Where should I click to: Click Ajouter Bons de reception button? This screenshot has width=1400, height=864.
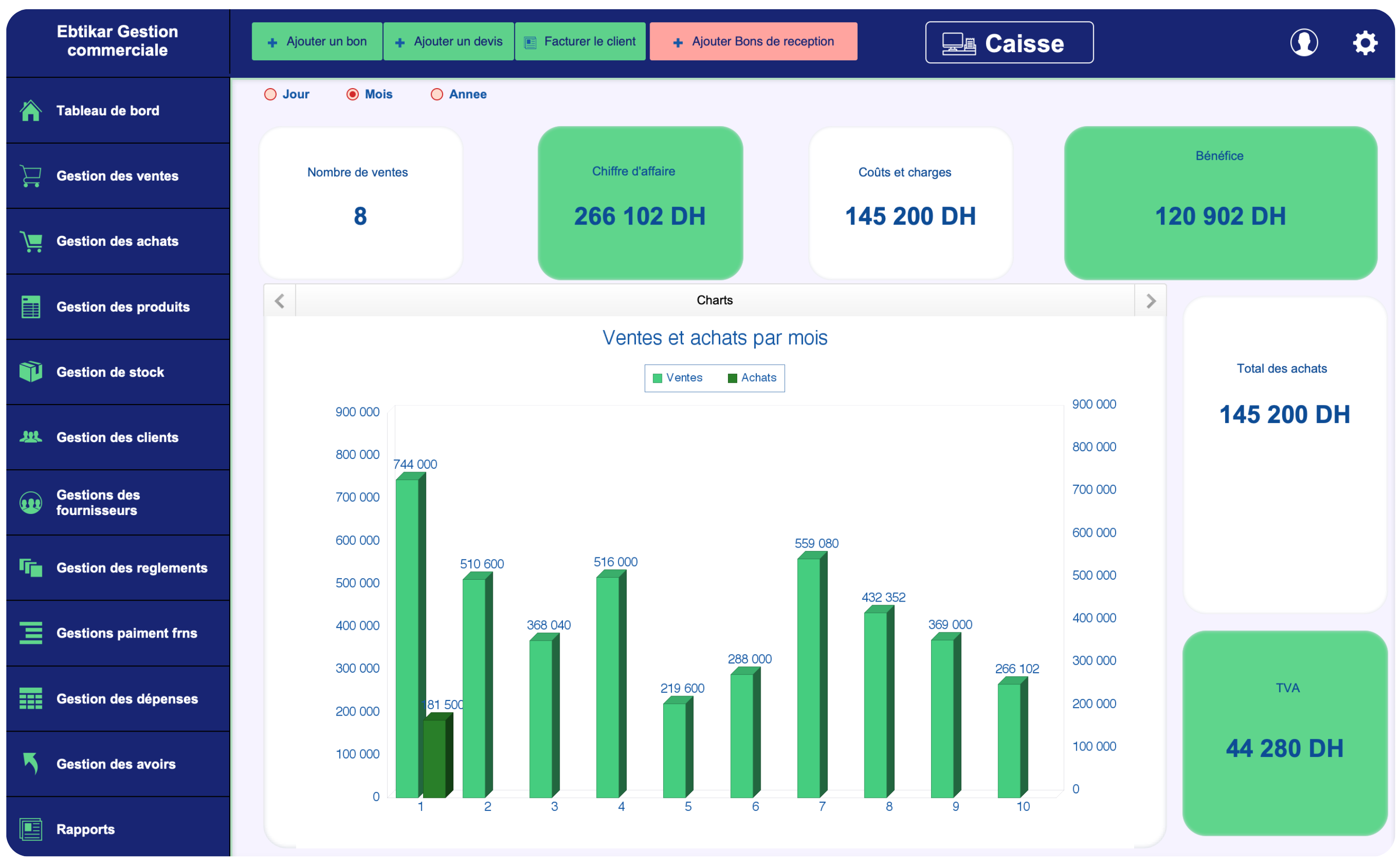753,41
